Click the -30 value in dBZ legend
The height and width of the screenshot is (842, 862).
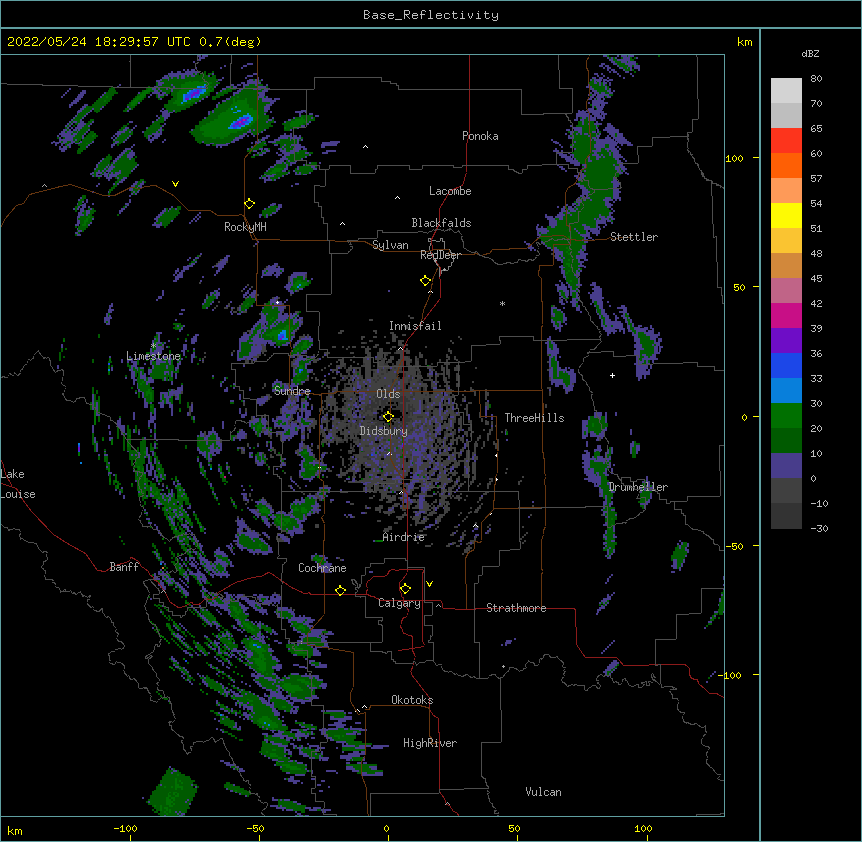click(x=819, y=529)
